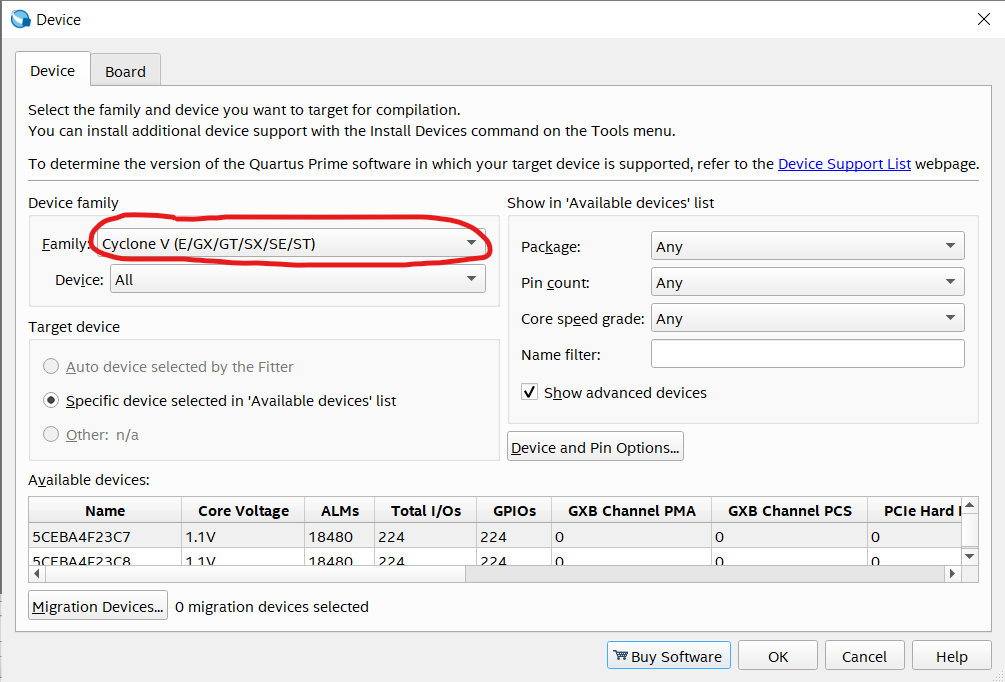The width and height of the screenshot is (1005, 682).
Task: Select Specific device in Available devices list
Action: (51, 400)
